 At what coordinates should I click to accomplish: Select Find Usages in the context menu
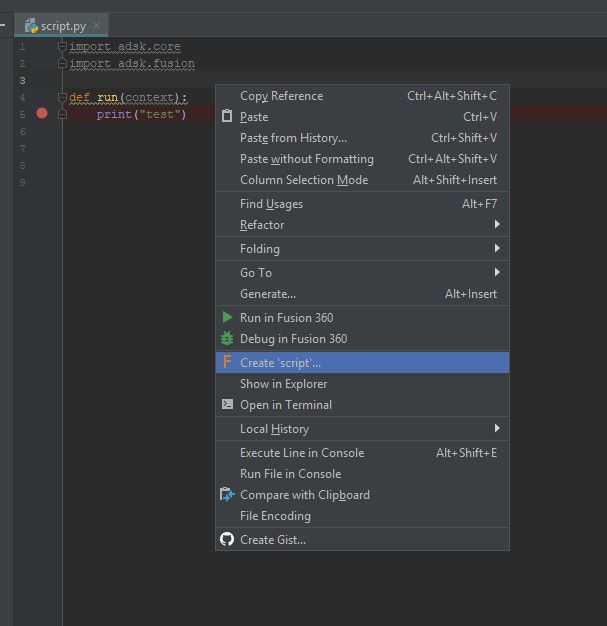[x=362, y=204]
